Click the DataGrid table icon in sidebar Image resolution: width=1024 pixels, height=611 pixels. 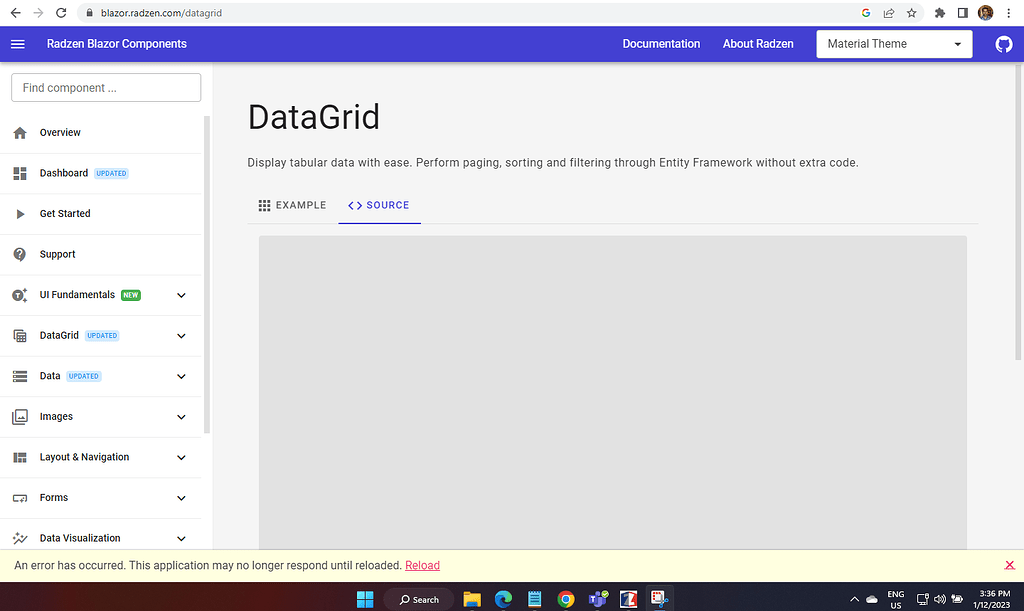pyautogui.click(x=20, y=335)
